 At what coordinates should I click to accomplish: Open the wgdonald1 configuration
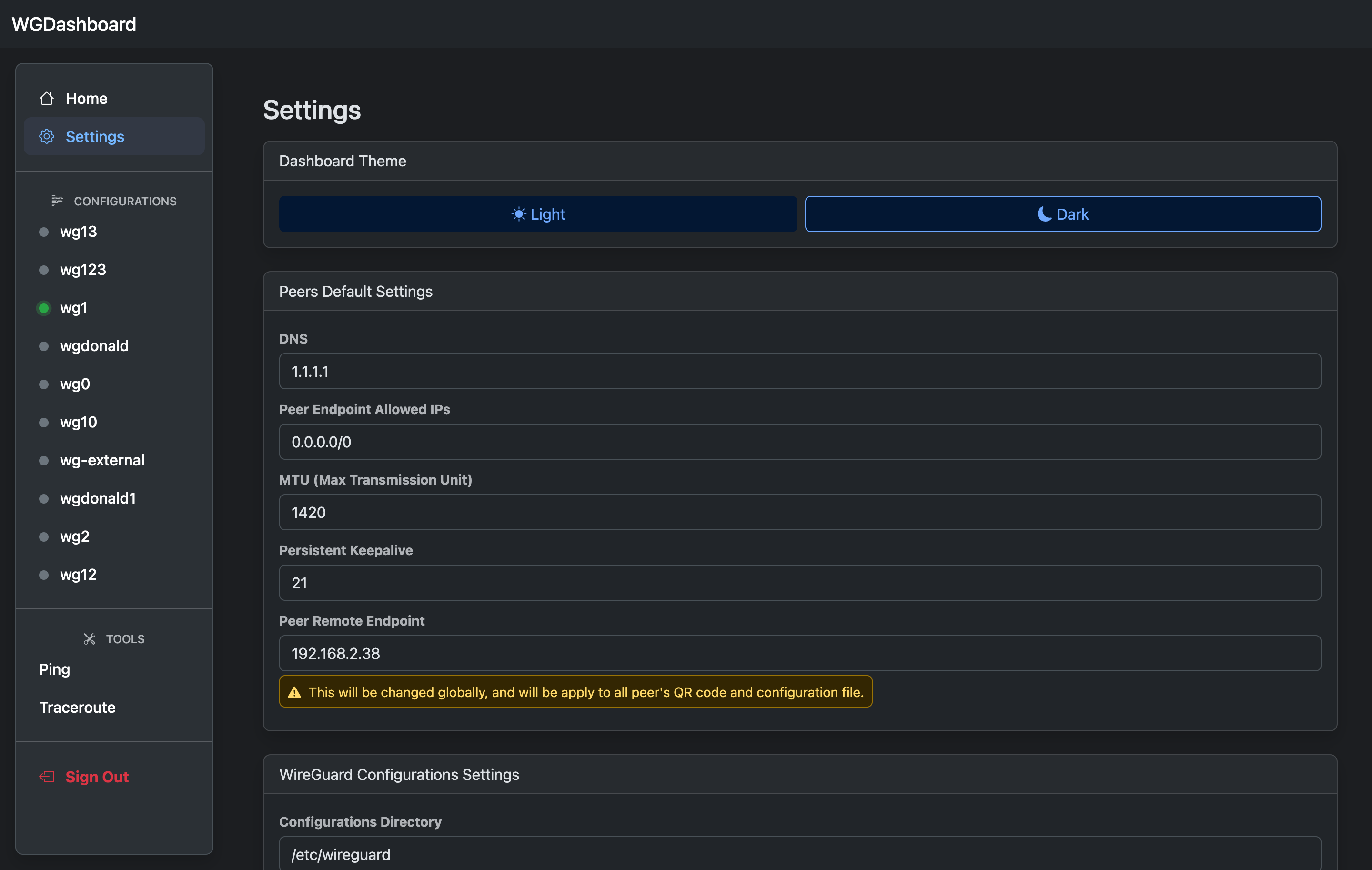[x=114, y=498]
